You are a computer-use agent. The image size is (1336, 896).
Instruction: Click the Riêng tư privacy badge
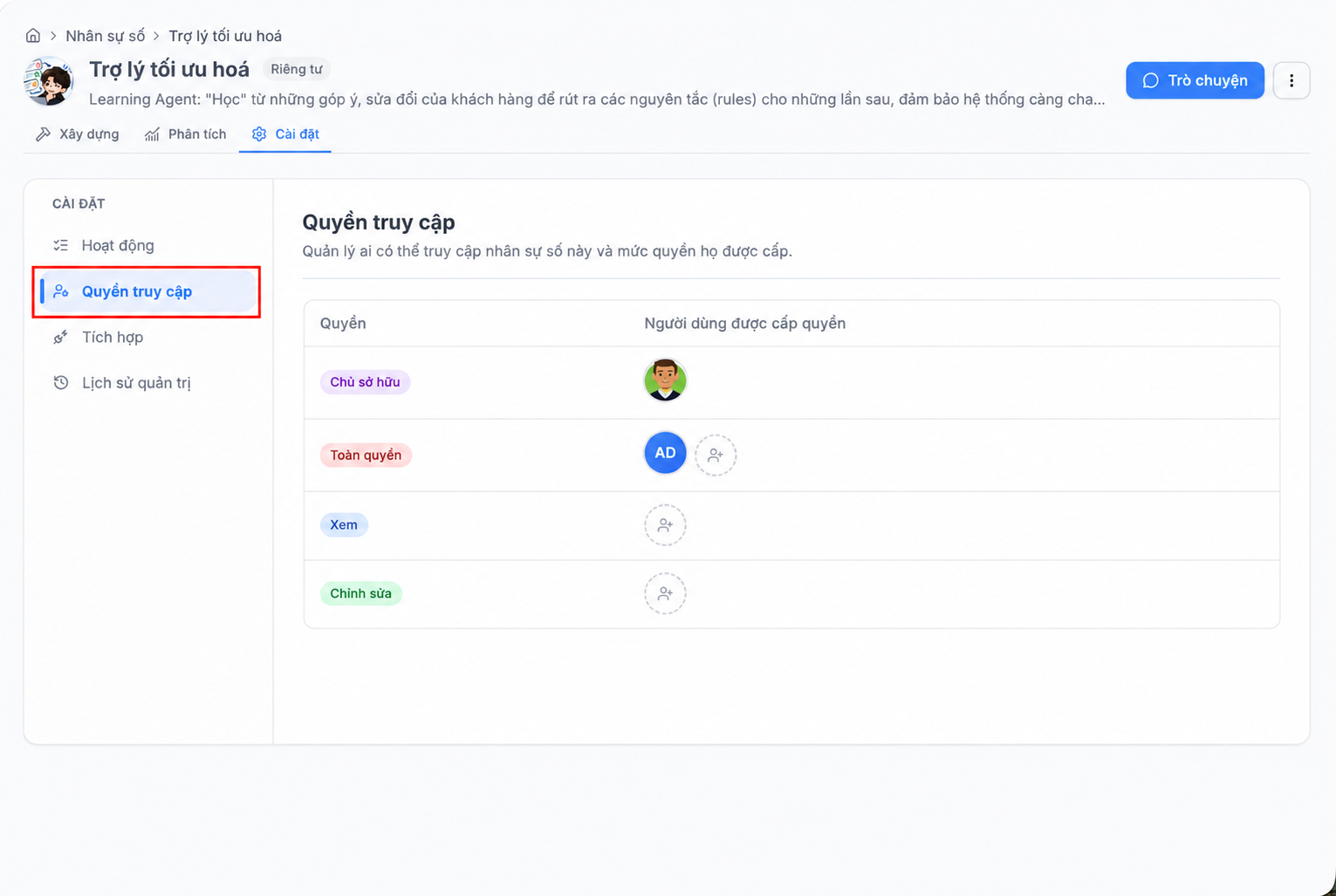tap(297, 69)
